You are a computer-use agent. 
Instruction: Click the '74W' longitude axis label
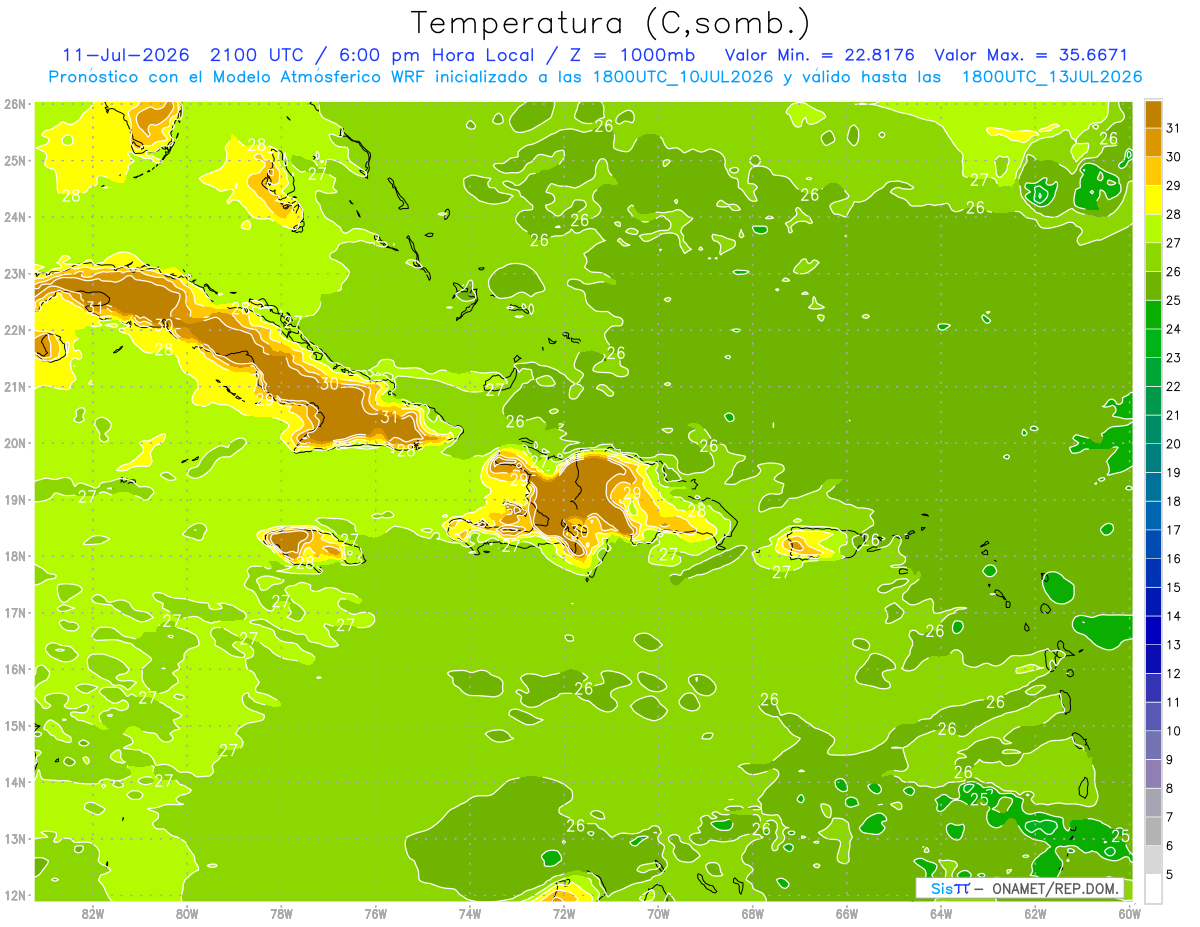click(x=469, y=913)
